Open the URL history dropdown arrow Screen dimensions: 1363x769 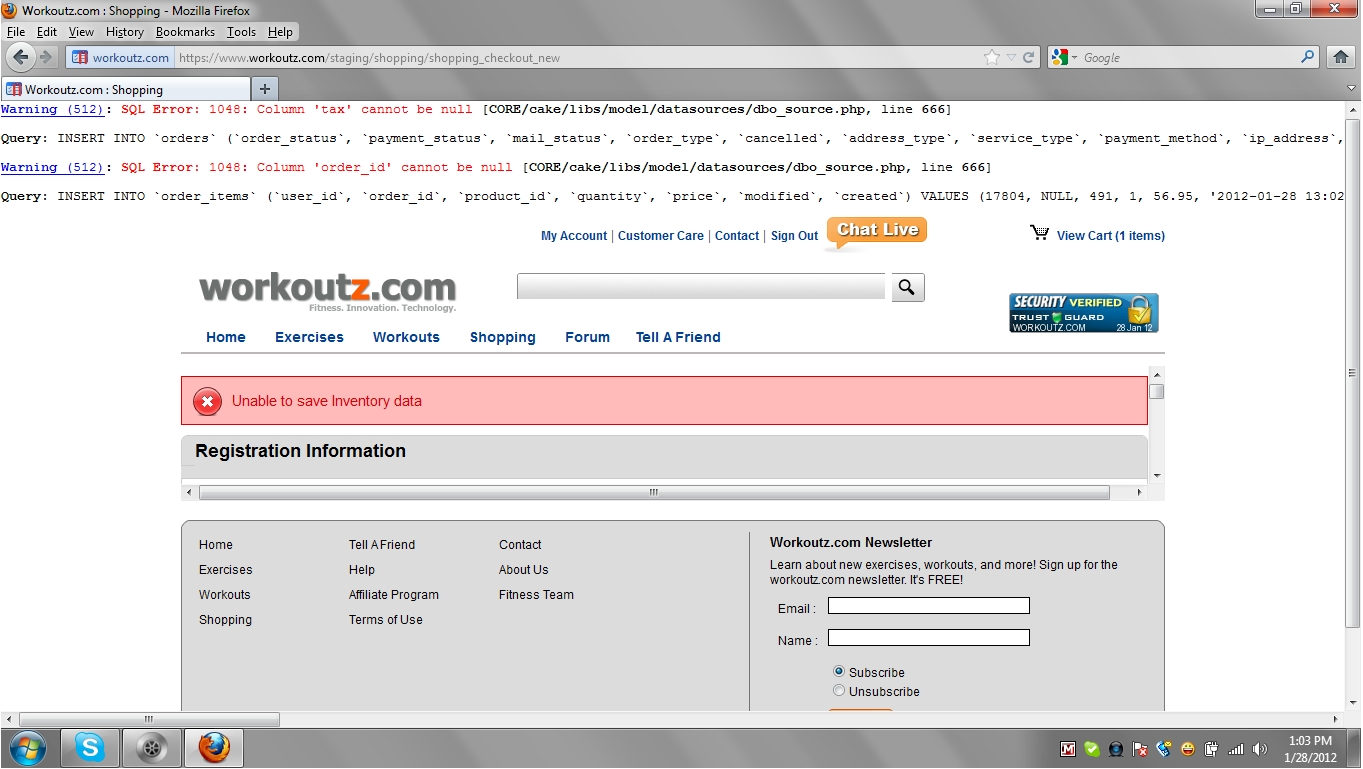click(1011, 57)
